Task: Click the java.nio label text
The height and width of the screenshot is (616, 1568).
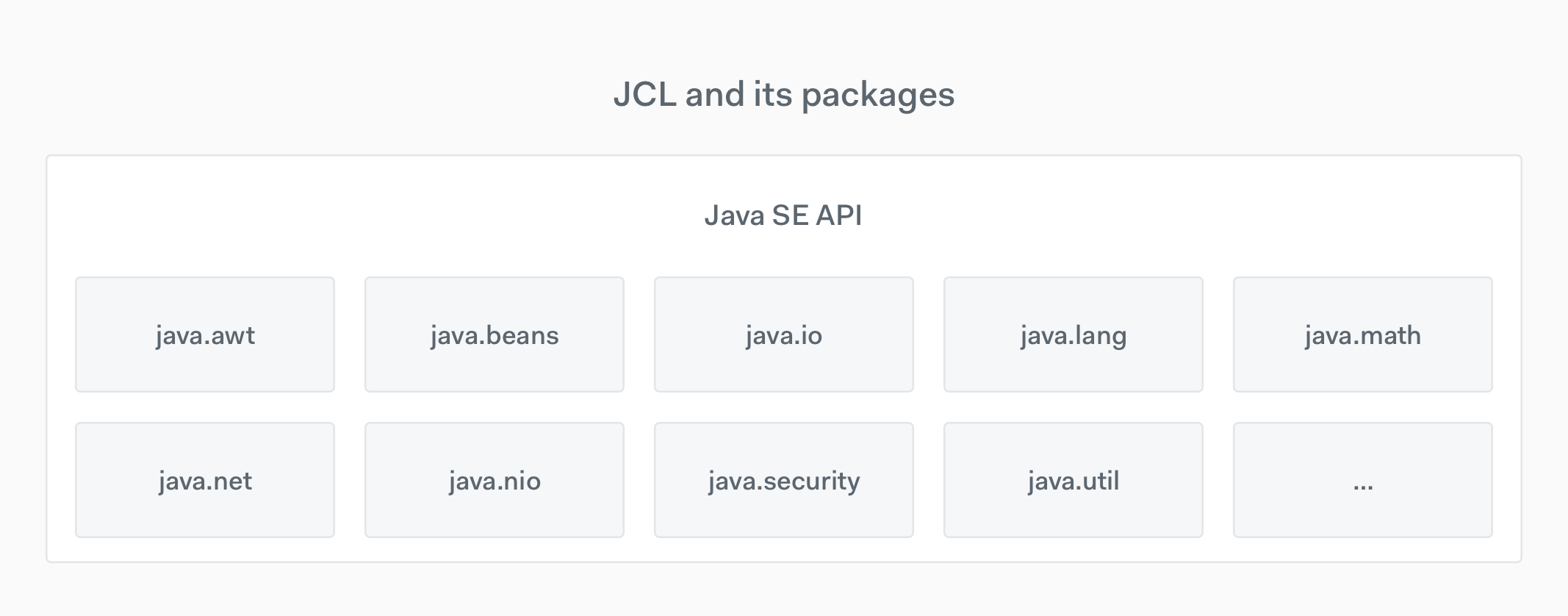Action: click(495, 481)
